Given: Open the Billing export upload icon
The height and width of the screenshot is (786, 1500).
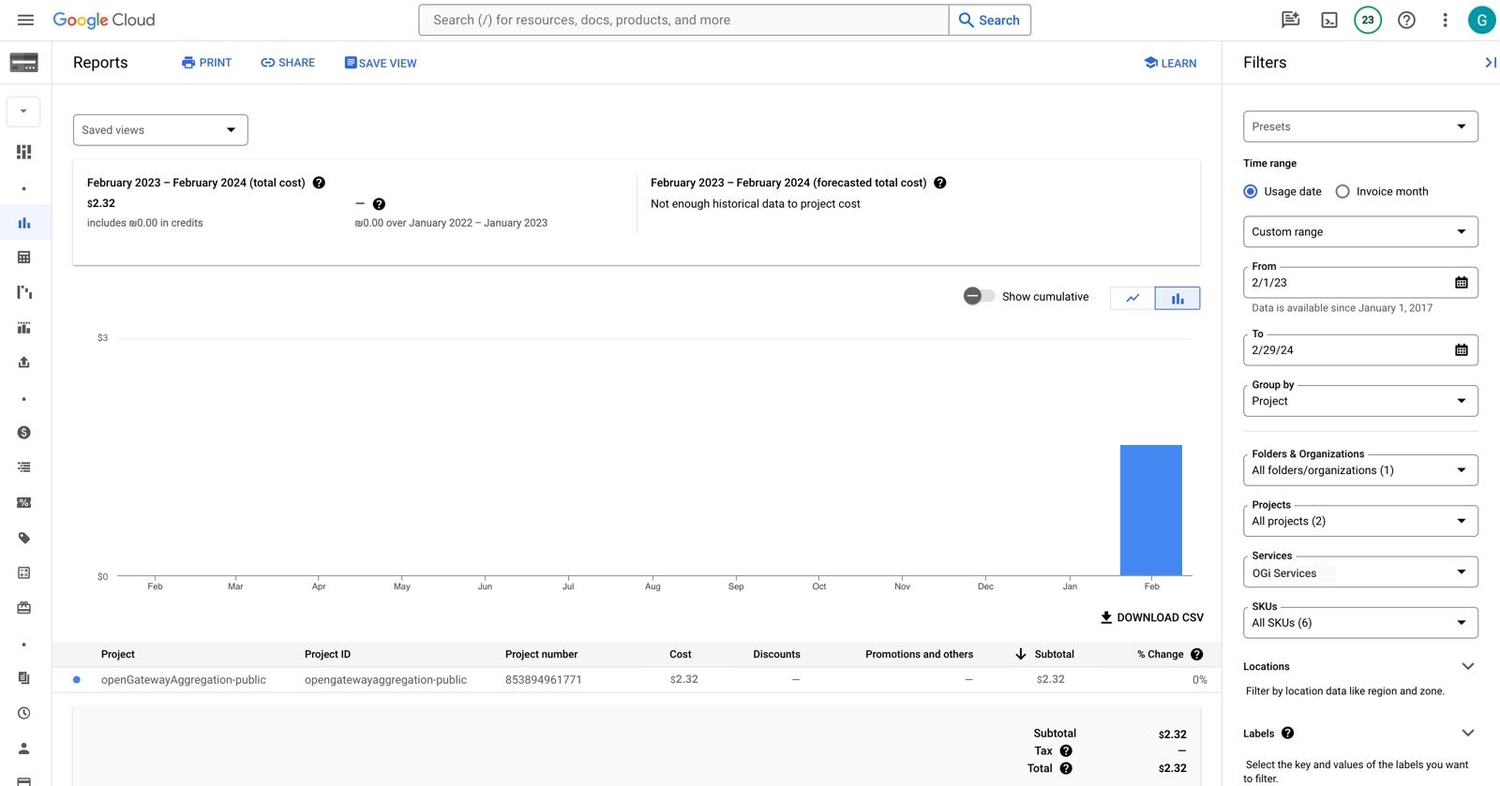Looking at the screenshot, I should (x=24, y=362).
